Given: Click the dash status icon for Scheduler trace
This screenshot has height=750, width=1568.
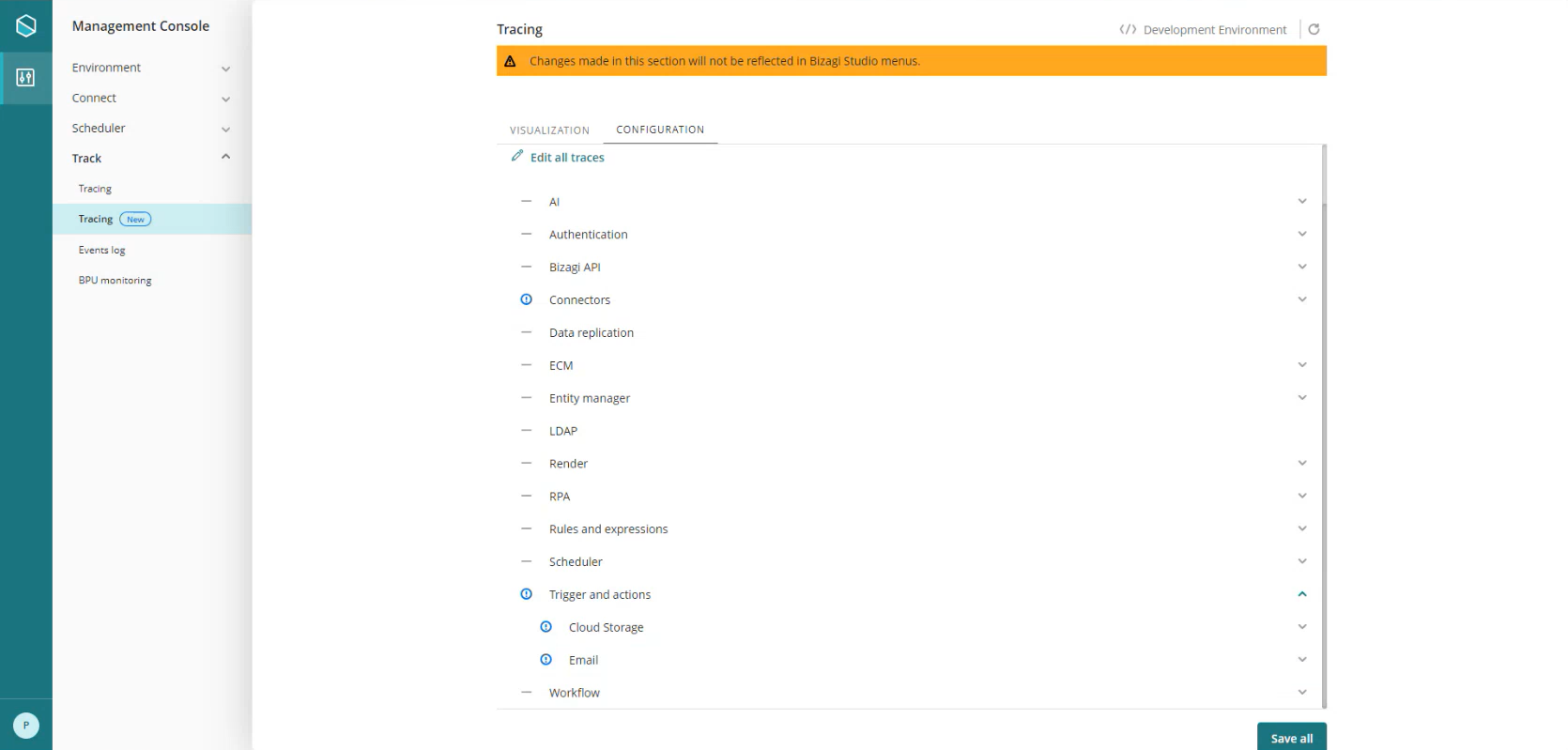Looking at the screenshot, I should (x=526, y=561).
